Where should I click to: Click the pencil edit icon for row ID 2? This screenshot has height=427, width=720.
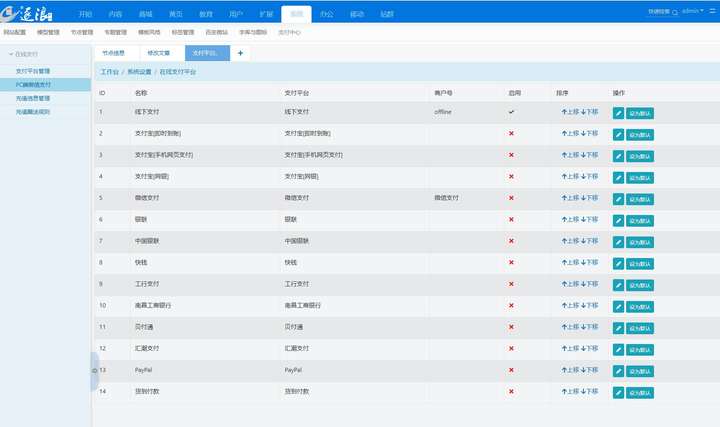[x=618, y=135]
